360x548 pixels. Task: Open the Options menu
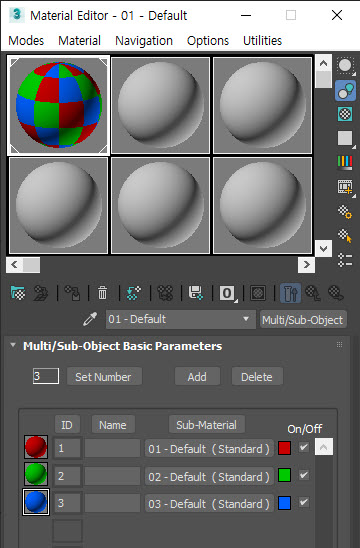tap(208, 41)
